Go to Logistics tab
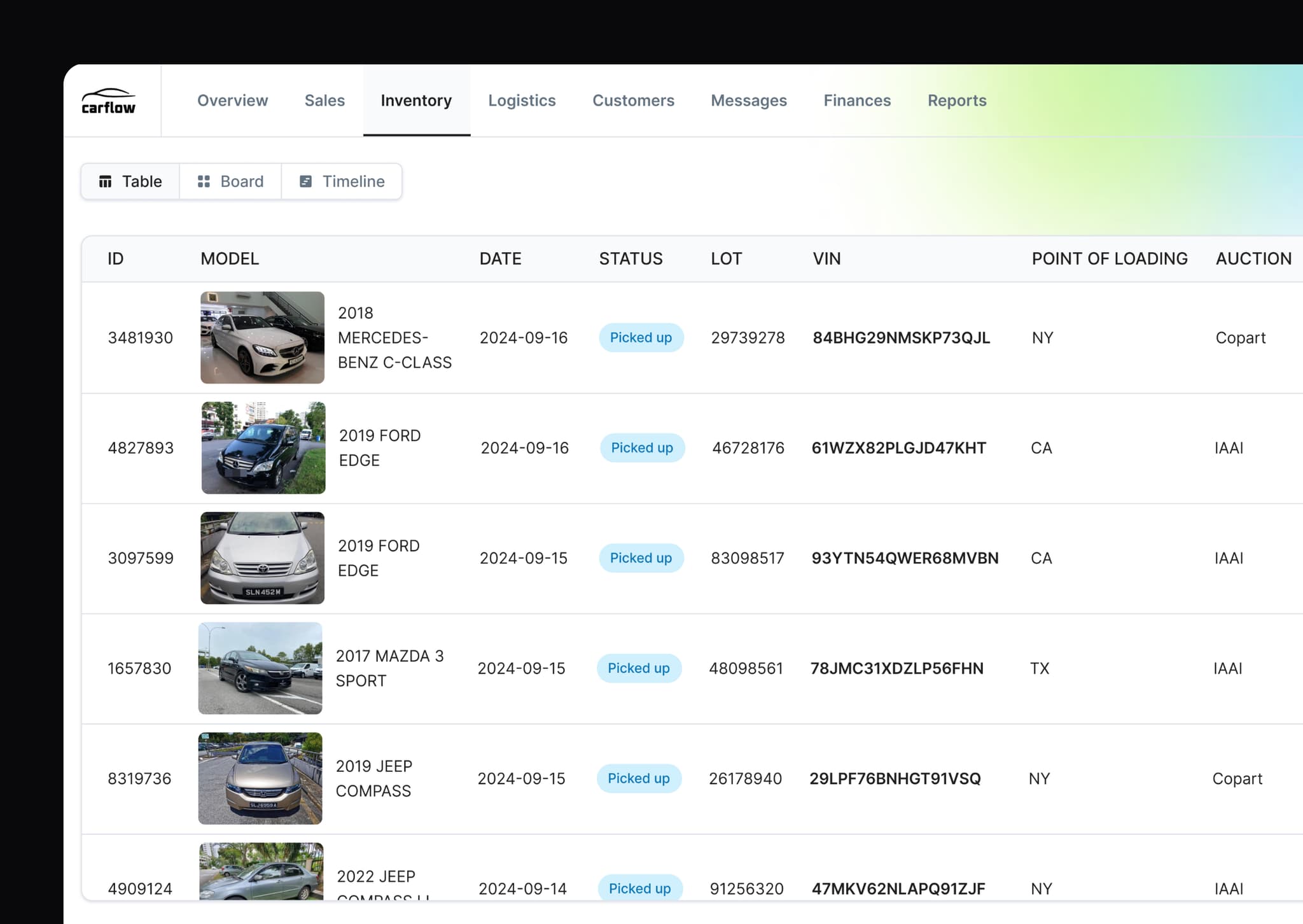Viewport: 1303px width, 924px height. [522, 101]
